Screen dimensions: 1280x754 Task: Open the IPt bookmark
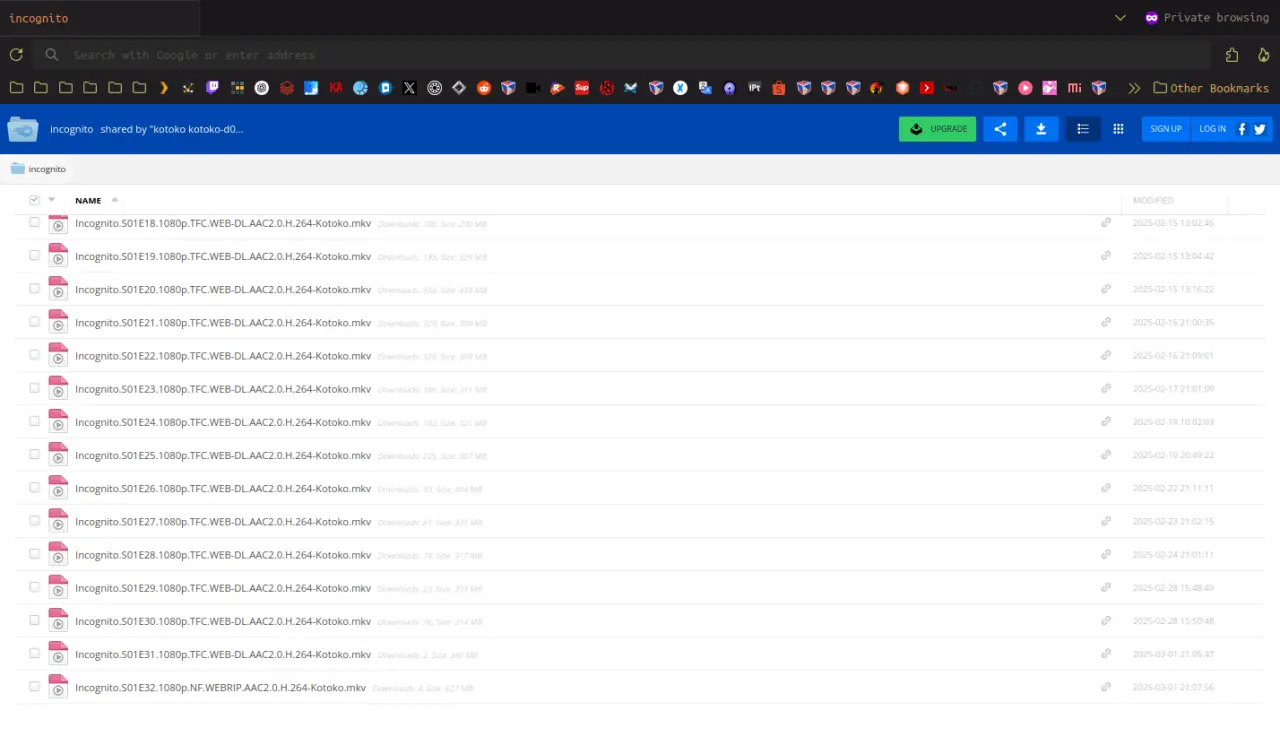click(754, 88)
